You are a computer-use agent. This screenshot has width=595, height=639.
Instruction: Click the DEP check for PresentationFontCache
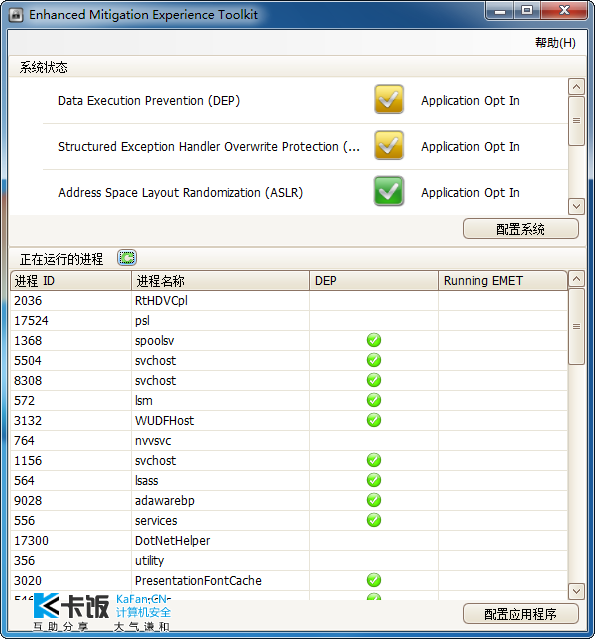(374, 580)
